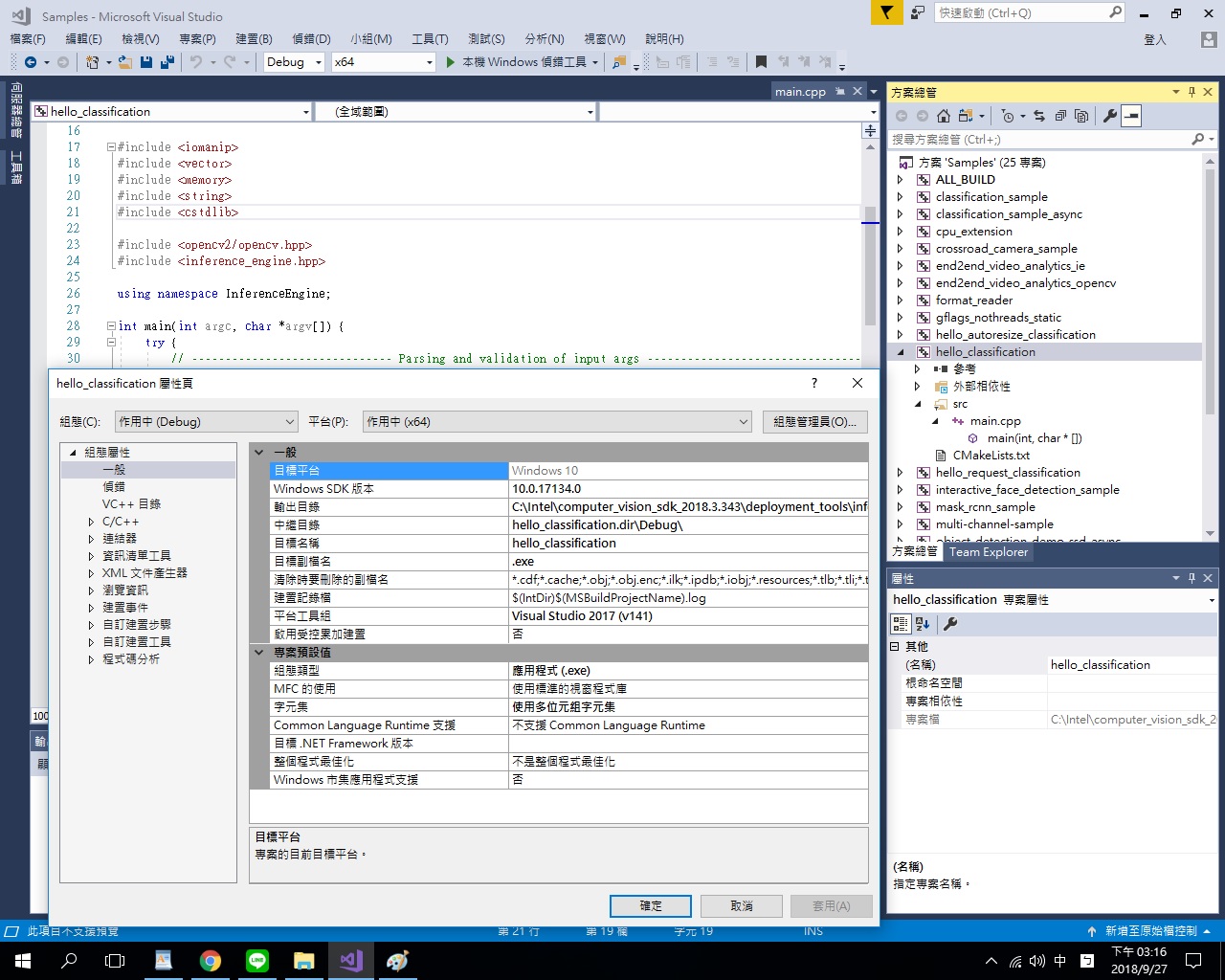1225x980 pixels.
Task: Toggle a bookmark with the bookmark flag icon
Action: [761, 62]
